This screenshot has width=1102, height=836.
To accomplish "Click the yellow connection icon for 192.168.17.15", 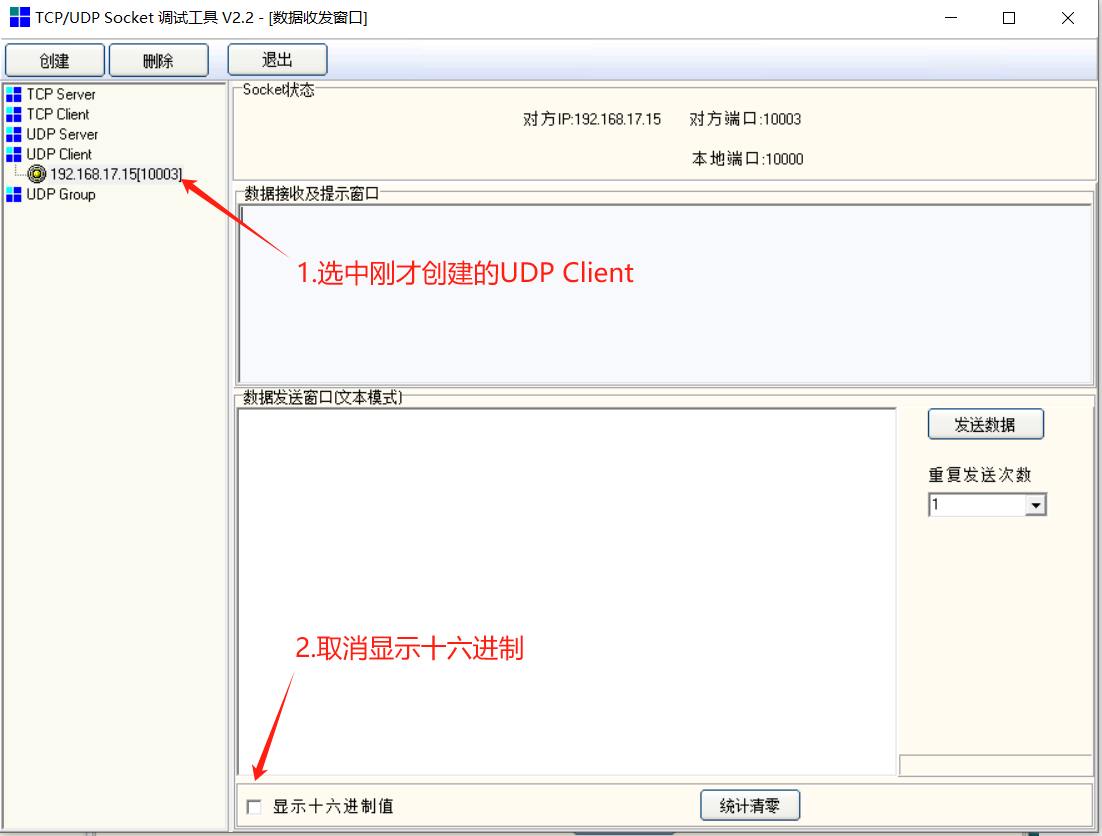I will click(38, 174).
